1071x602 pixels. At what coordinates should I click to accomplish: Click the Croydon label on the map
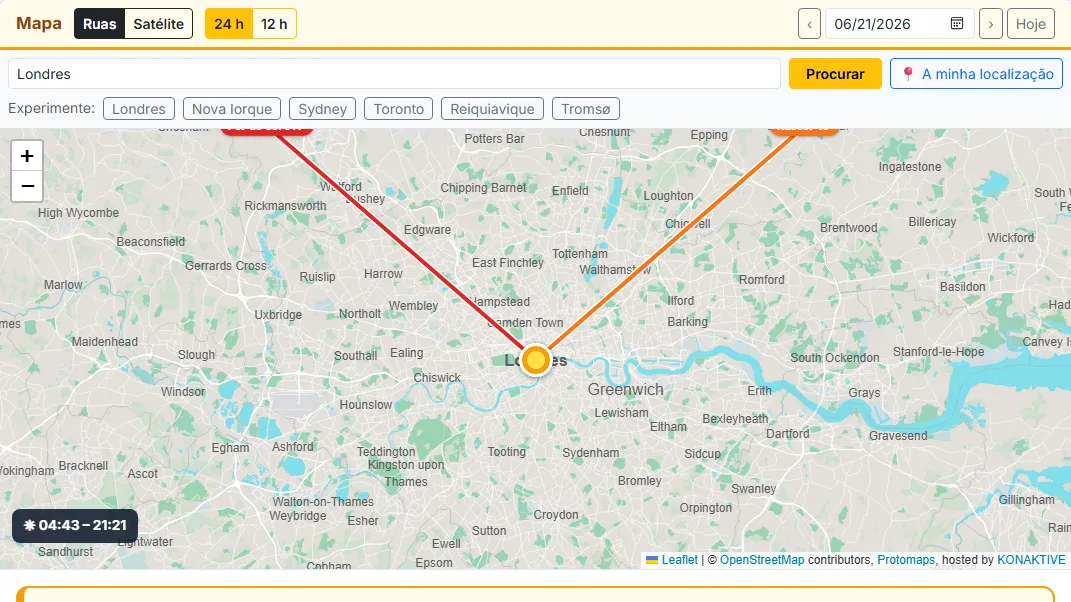556,515
